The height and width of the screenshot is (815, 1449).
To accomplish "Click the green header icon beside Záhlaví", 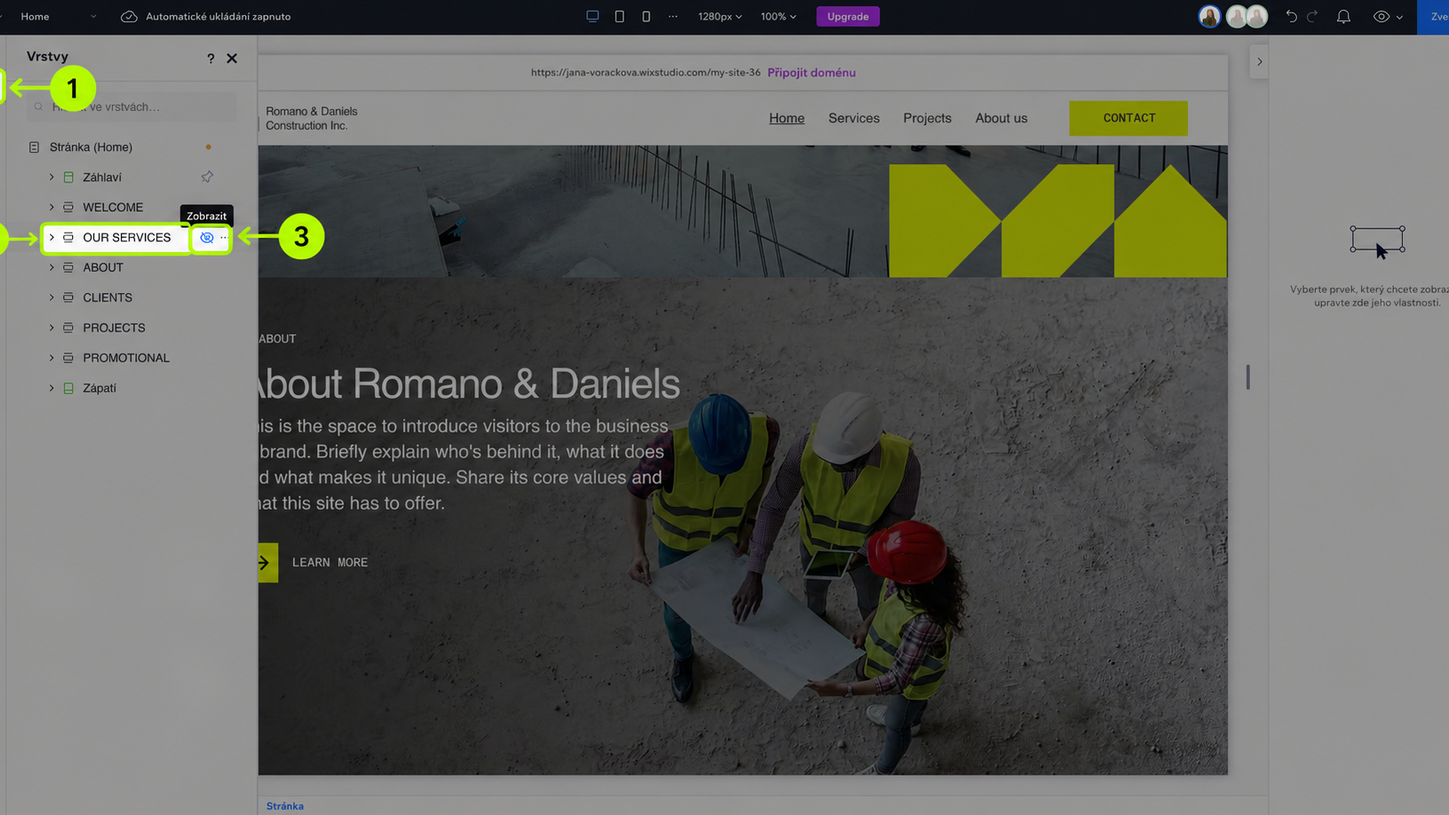I will tap(68, 177).
